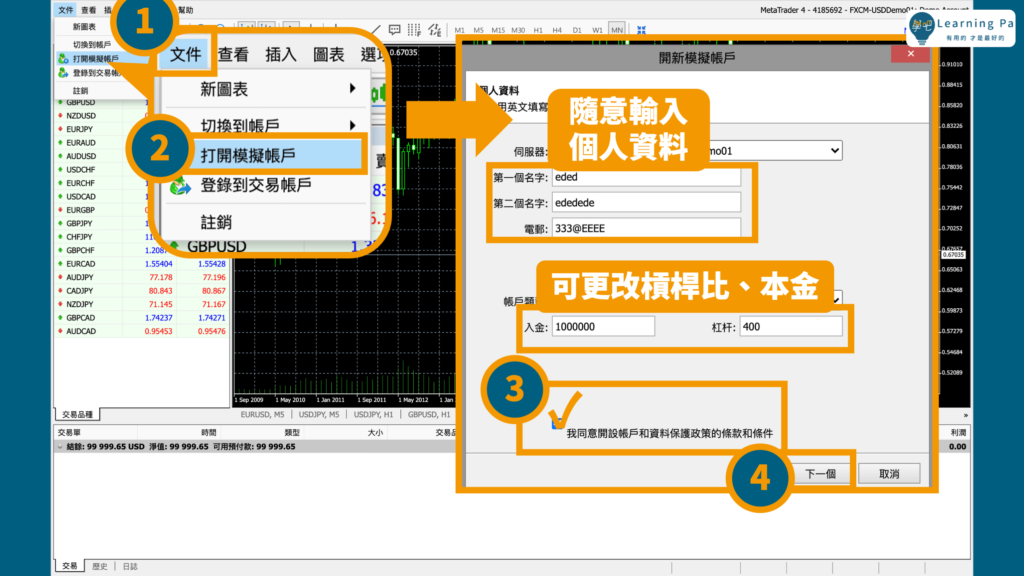Open the 日誌 tab in terminal panel

(130, 566)
